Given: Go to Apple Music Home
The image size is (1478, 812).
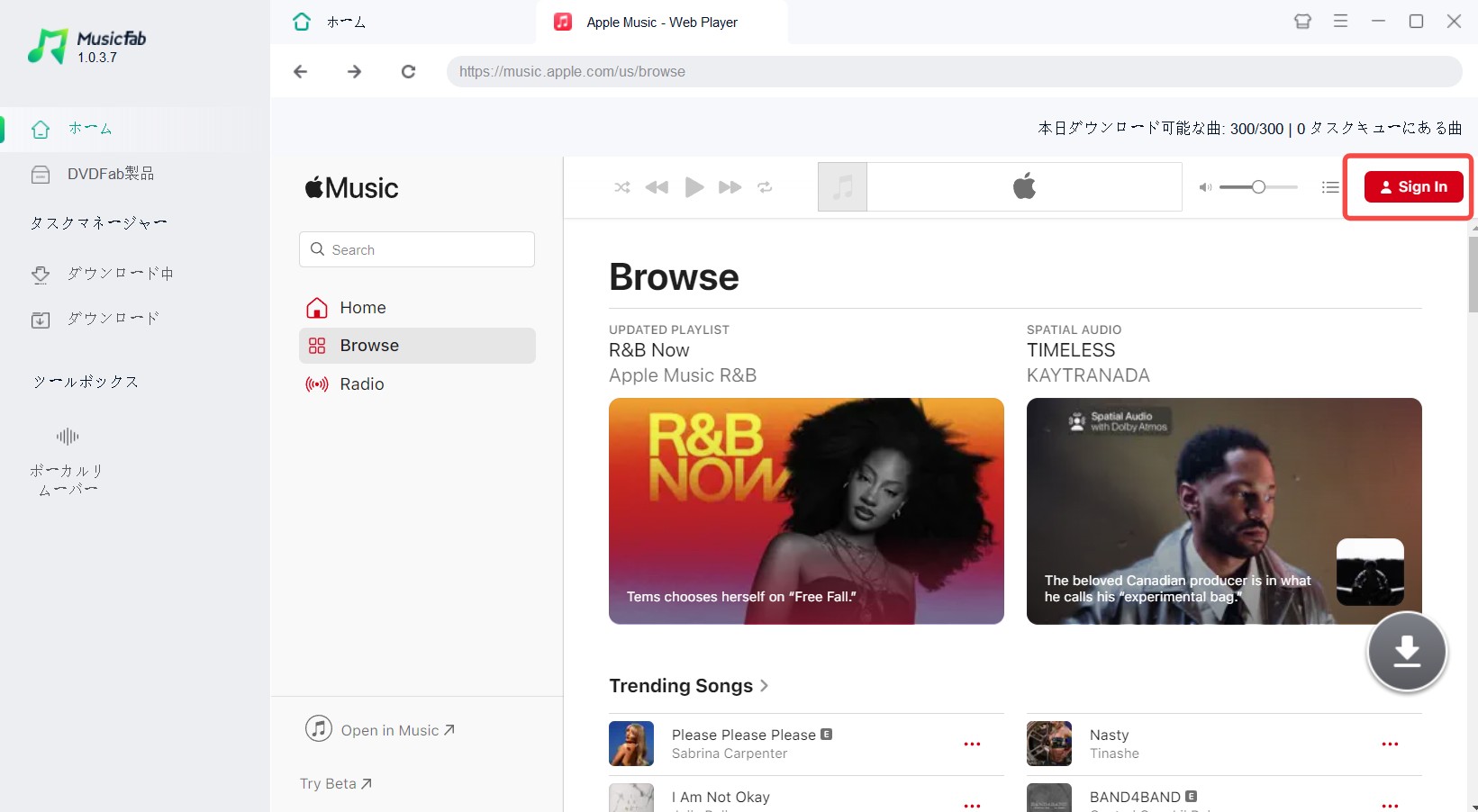Looking at the screenshot, I should click(x=417, y=308).
